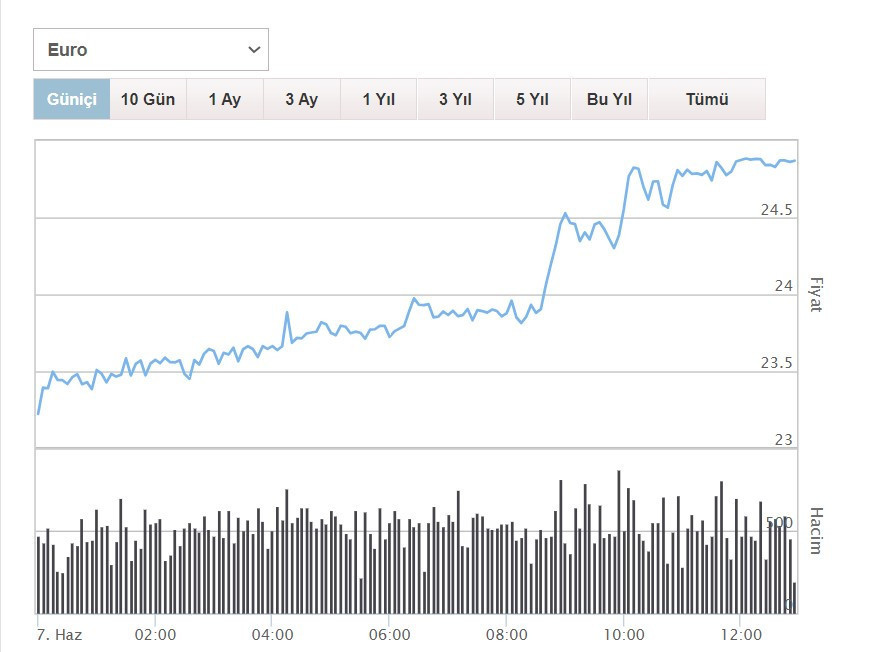
Task: Click the Fiyat price axis title
Action: [x=815, y=295]
